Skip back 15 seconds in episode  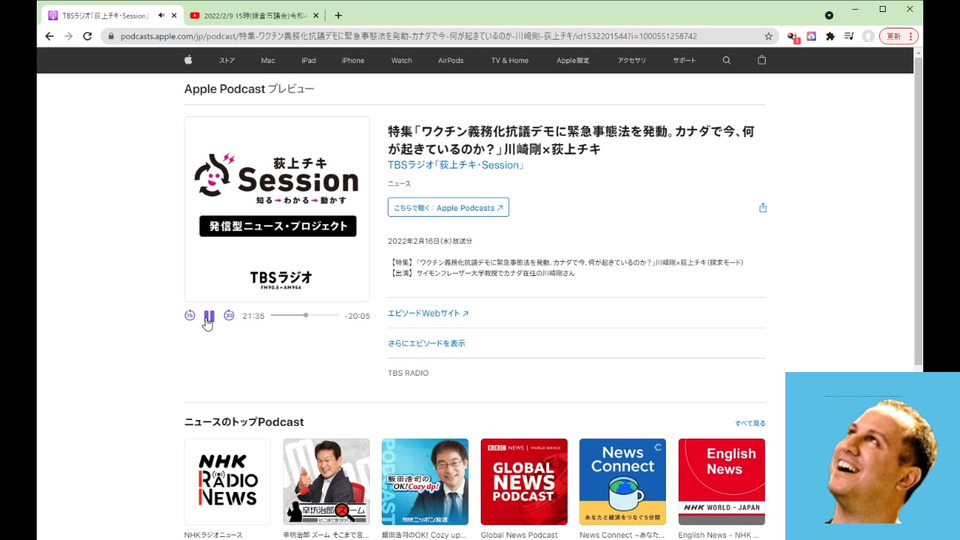[x=190, y=315]
